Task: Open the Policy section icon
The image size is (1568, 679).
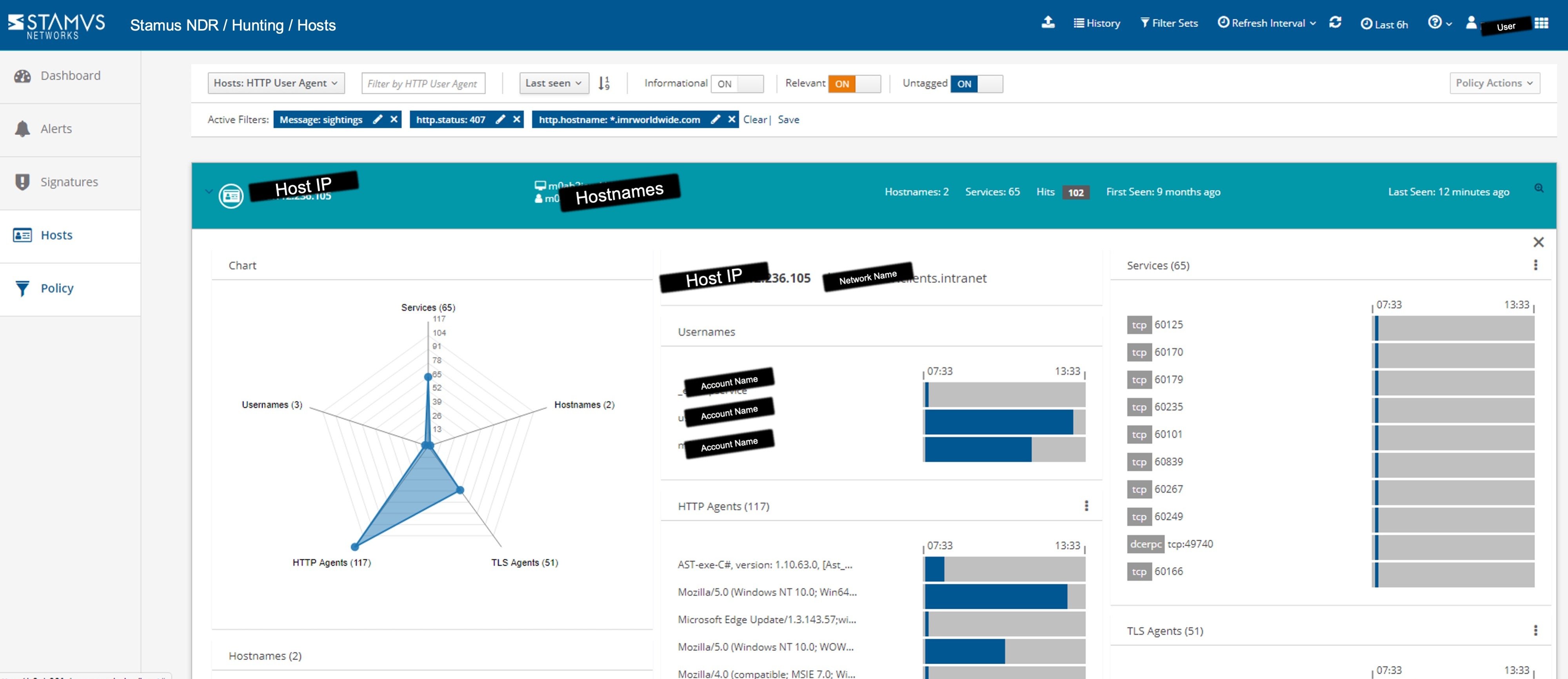Action: [22, 288]
